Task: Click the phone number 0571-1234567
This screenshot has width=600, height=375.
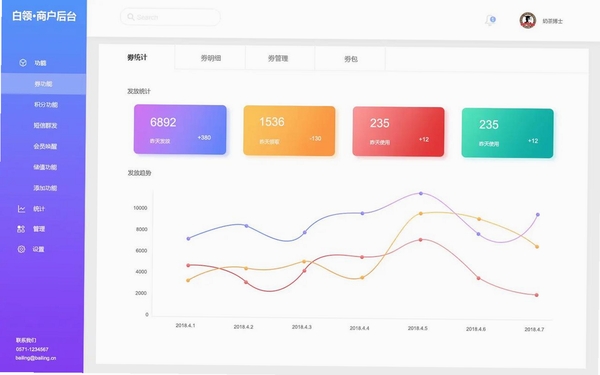Action: (32, 349)
